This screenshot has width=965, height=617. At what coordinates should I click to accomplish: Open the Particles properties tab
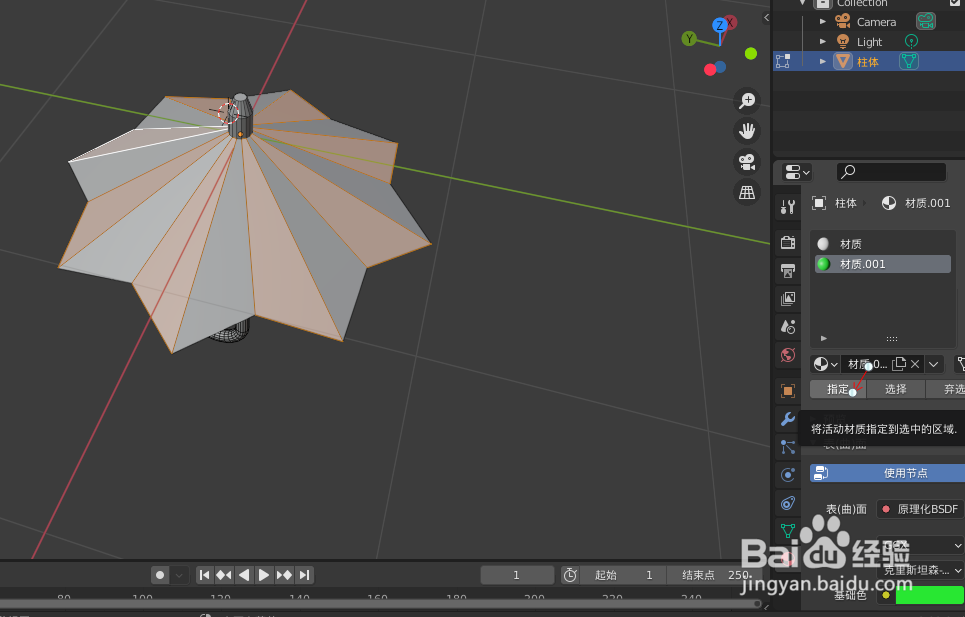(x=787, y=446)
